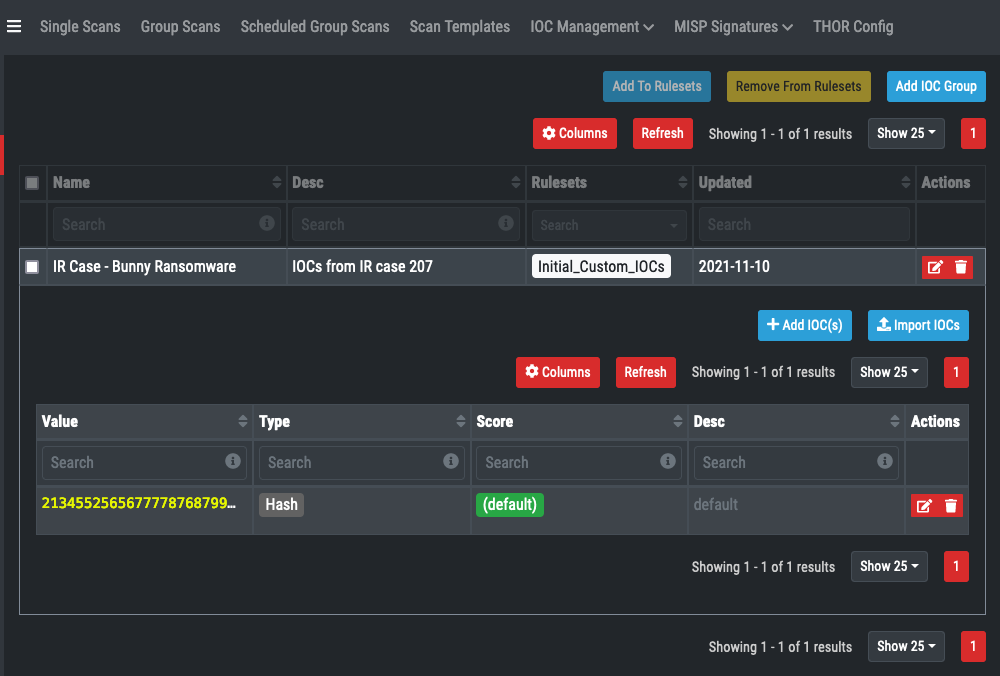Sort IOC table by Value column
The image size is (1000, 676).
coord(243,422)
